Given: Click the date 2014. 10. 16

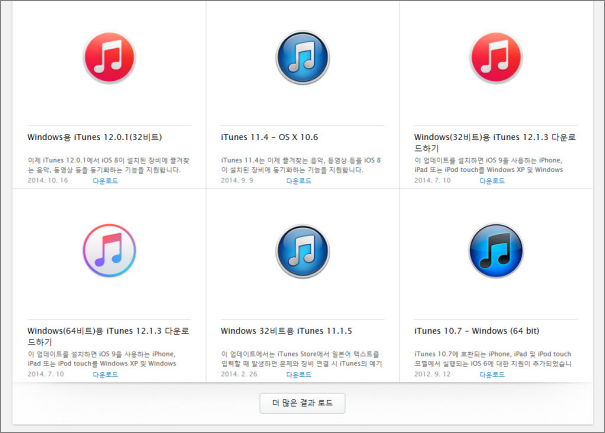Looking at the screenshot, I should tap(47, 180).
